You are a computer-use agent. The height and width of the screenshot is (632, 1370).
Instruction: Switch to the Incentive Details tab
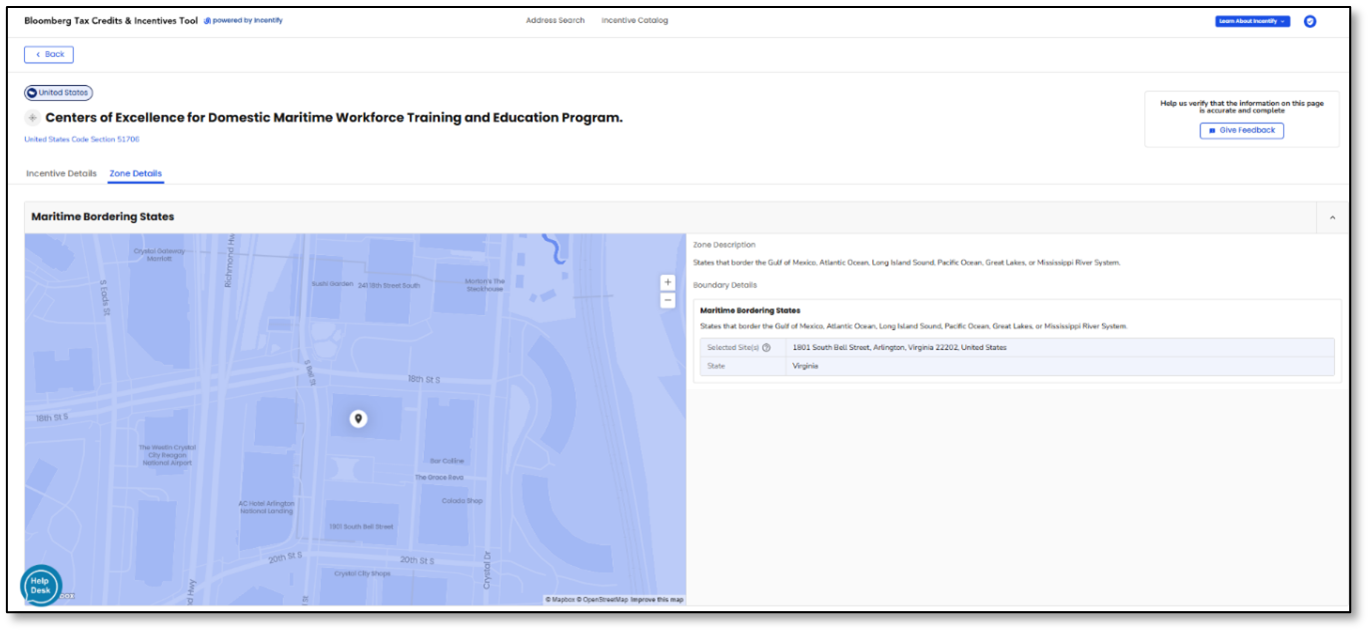click(61, 174)
